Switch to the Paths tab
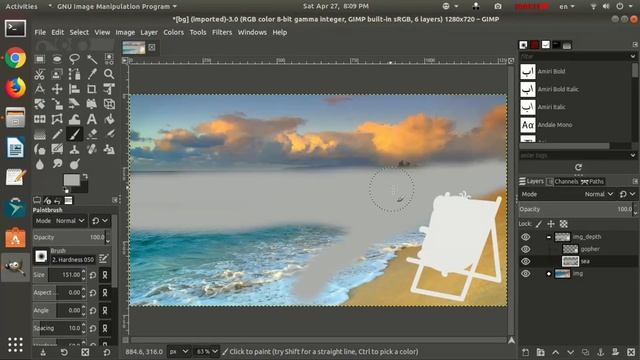The height and width of the screenshot is (360, 640). tap(592, 182)
